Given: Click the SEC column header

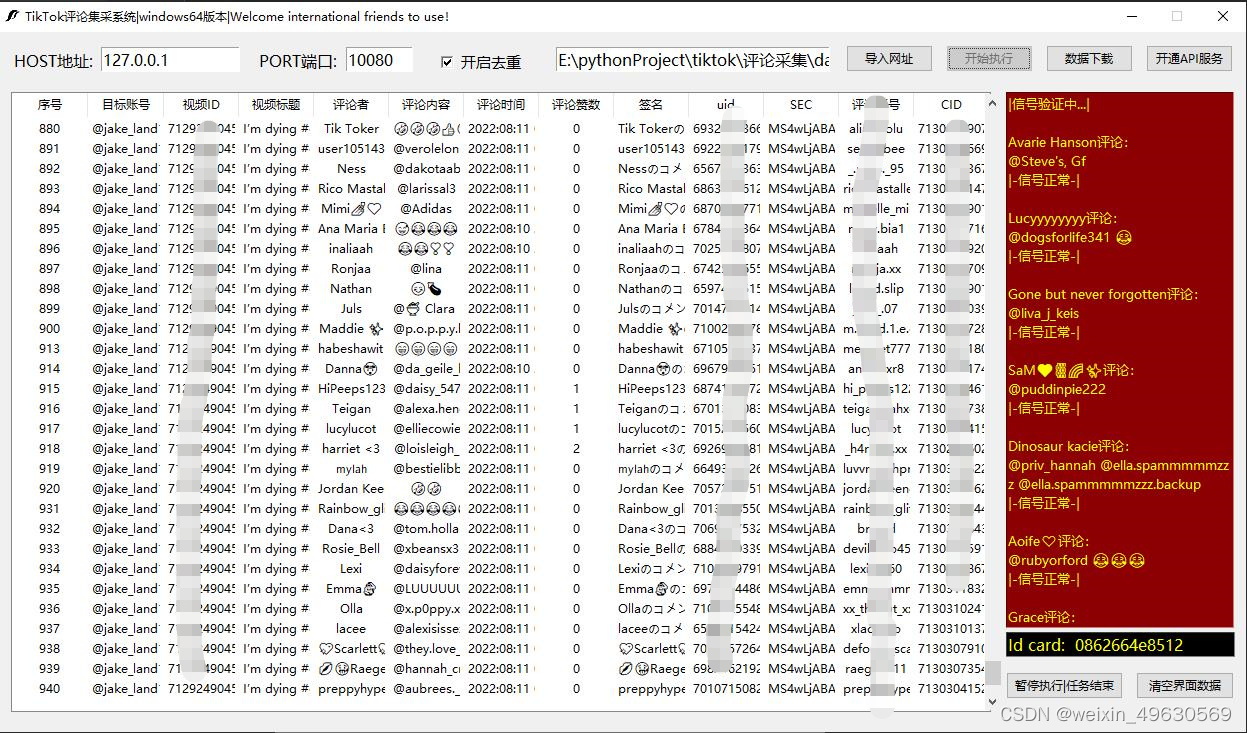Looking at the screenshot, I should [801, 104].
